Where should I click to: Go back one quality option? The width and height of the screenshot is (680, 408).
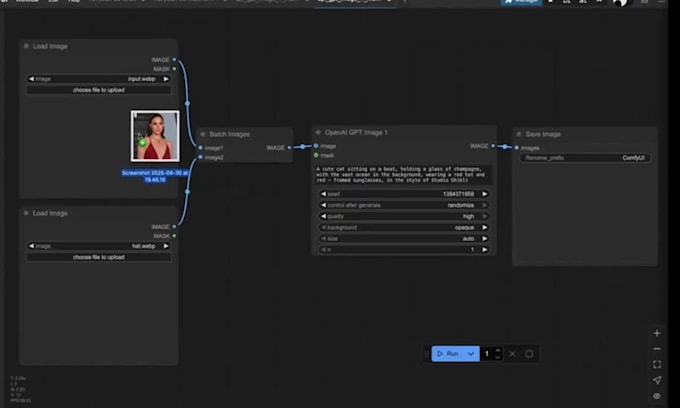click(323, 216)
